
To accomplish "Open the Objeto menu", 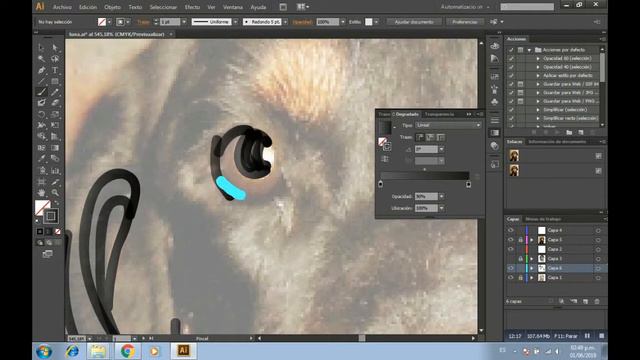I will tap(112, 7).
